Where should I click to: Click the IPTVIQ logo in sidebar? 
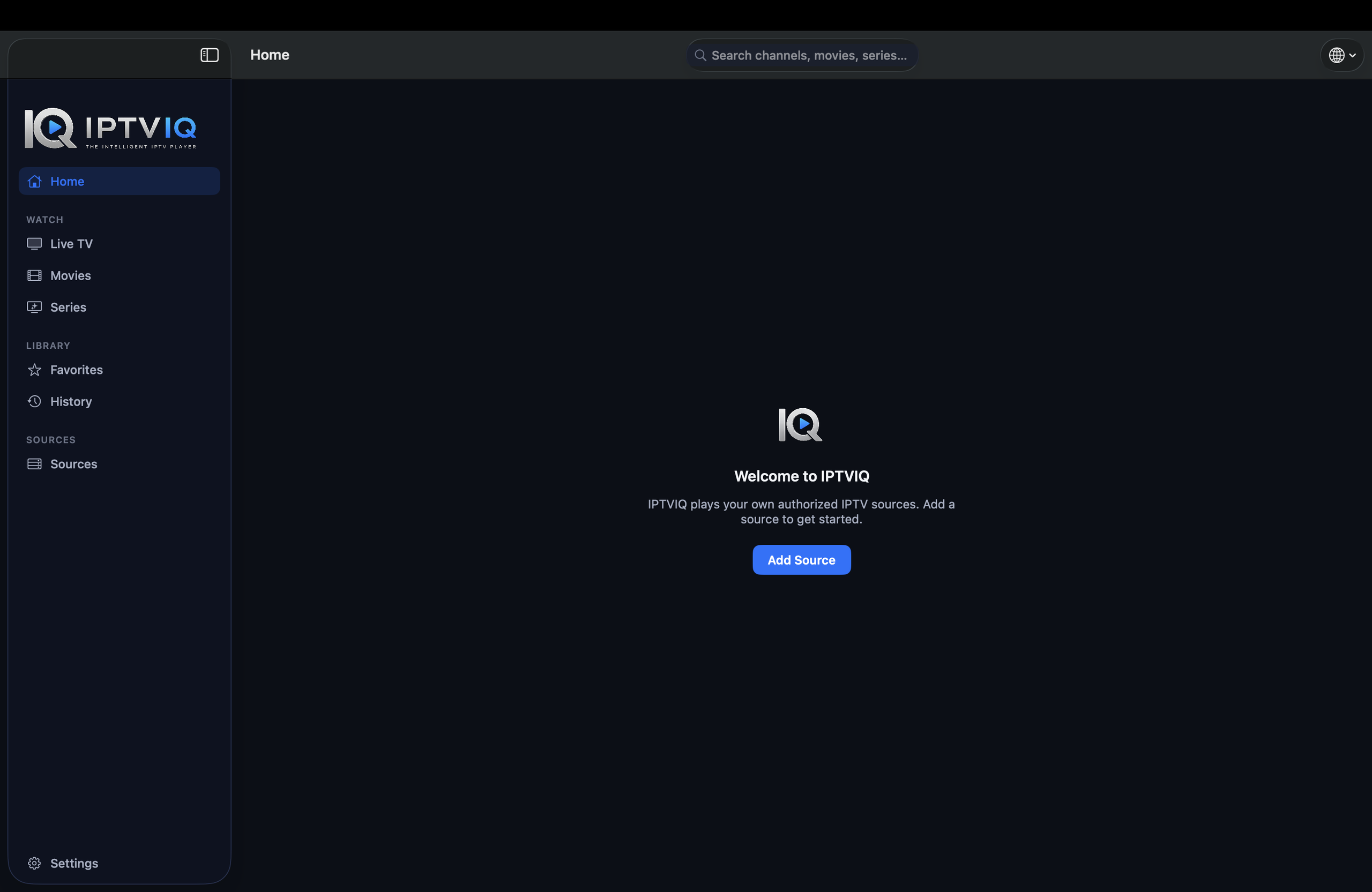pyautogui.click(x=110, y=128)
